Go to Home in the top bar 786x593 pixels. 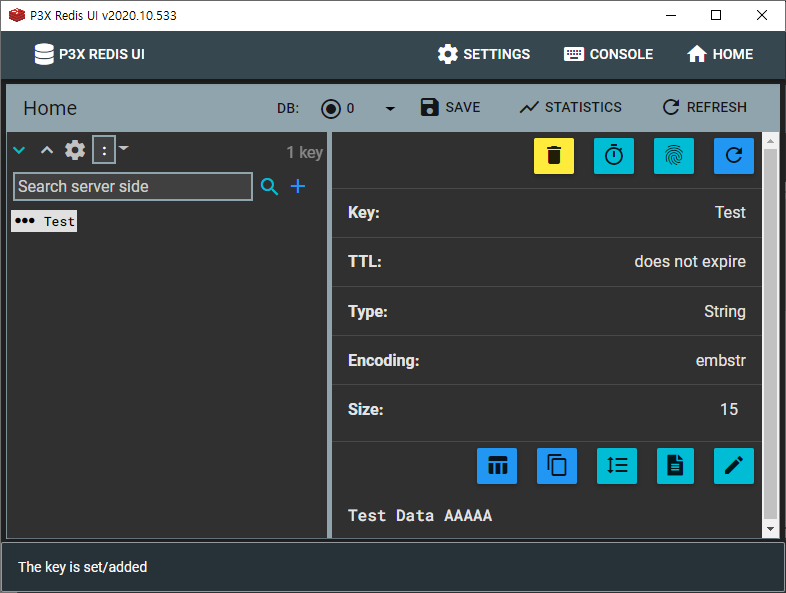(720, 54)
